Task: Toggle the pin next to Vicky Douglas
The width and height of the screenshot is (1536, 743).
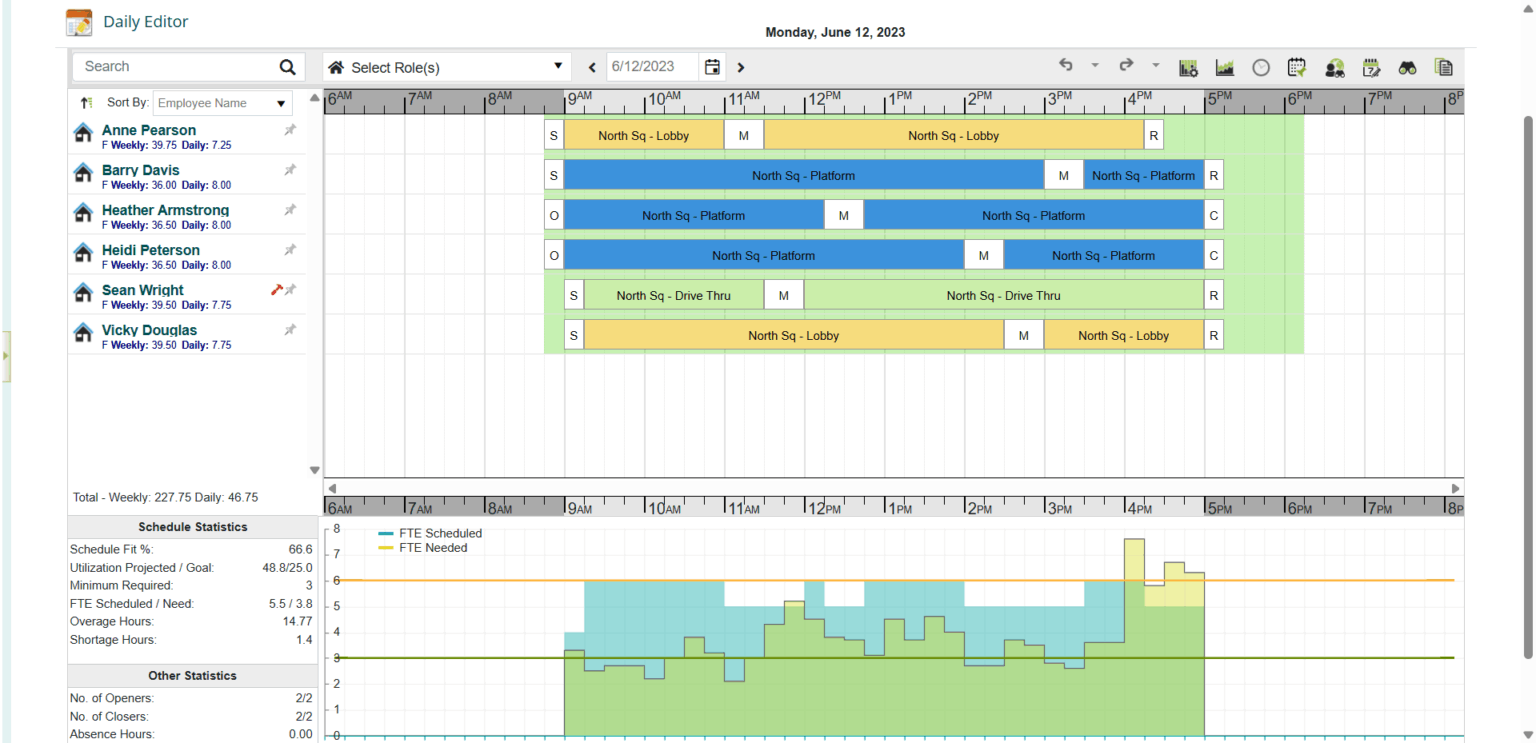Action: pos(290,330)
